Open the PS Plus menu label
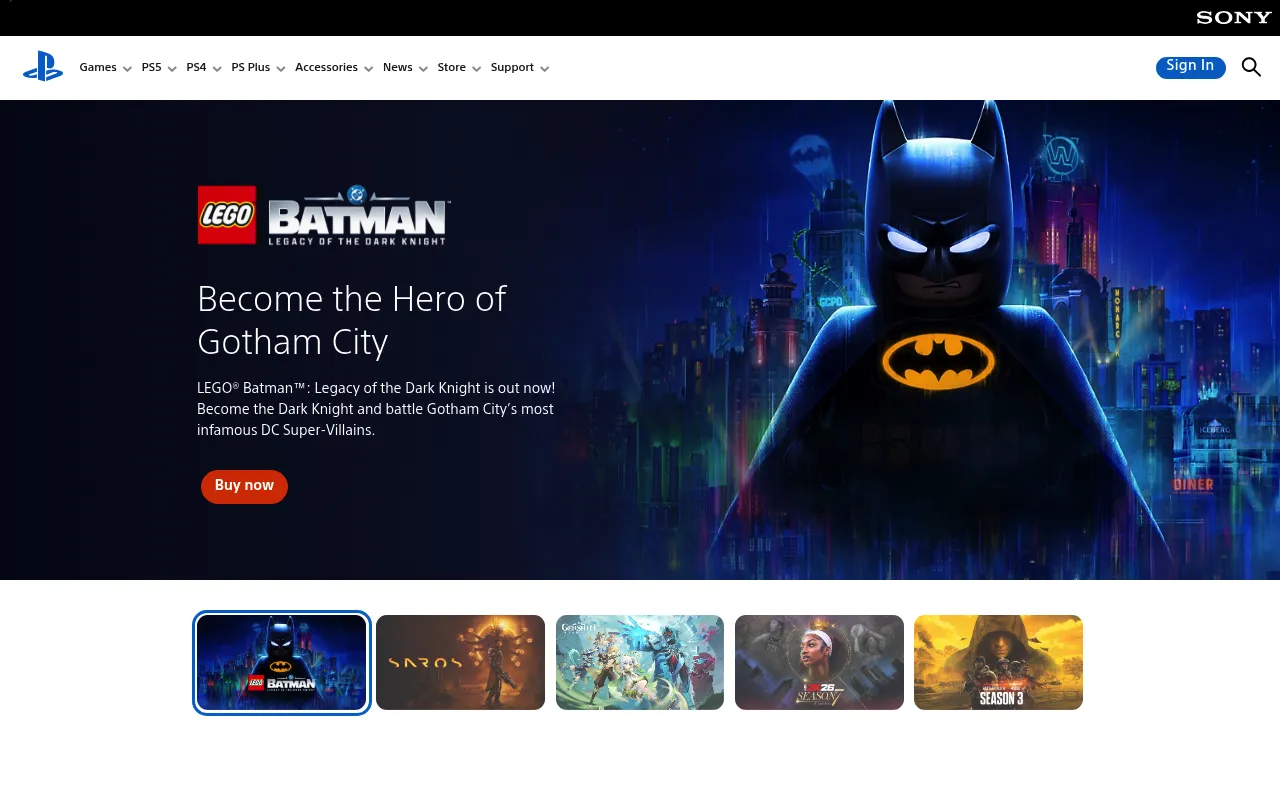The image size is (1280, 800). pyautogui.click(x=251, y=68)
